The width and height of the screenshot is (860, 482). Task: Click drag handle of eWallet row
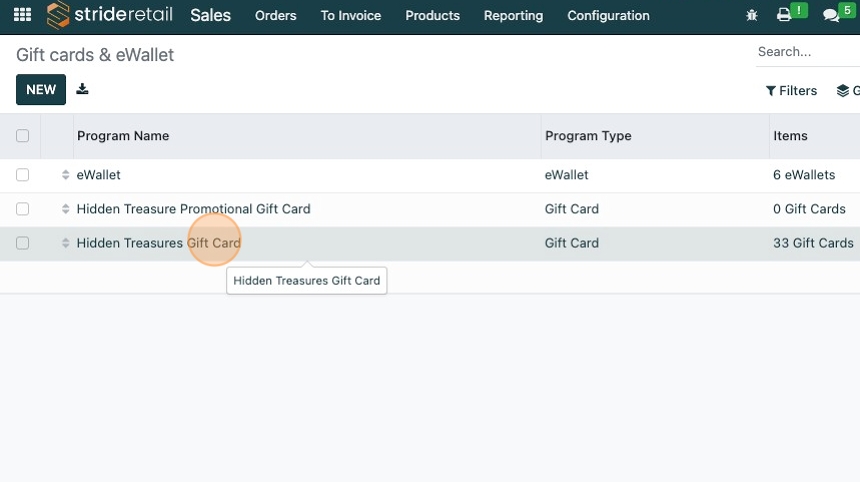point(65,175)
